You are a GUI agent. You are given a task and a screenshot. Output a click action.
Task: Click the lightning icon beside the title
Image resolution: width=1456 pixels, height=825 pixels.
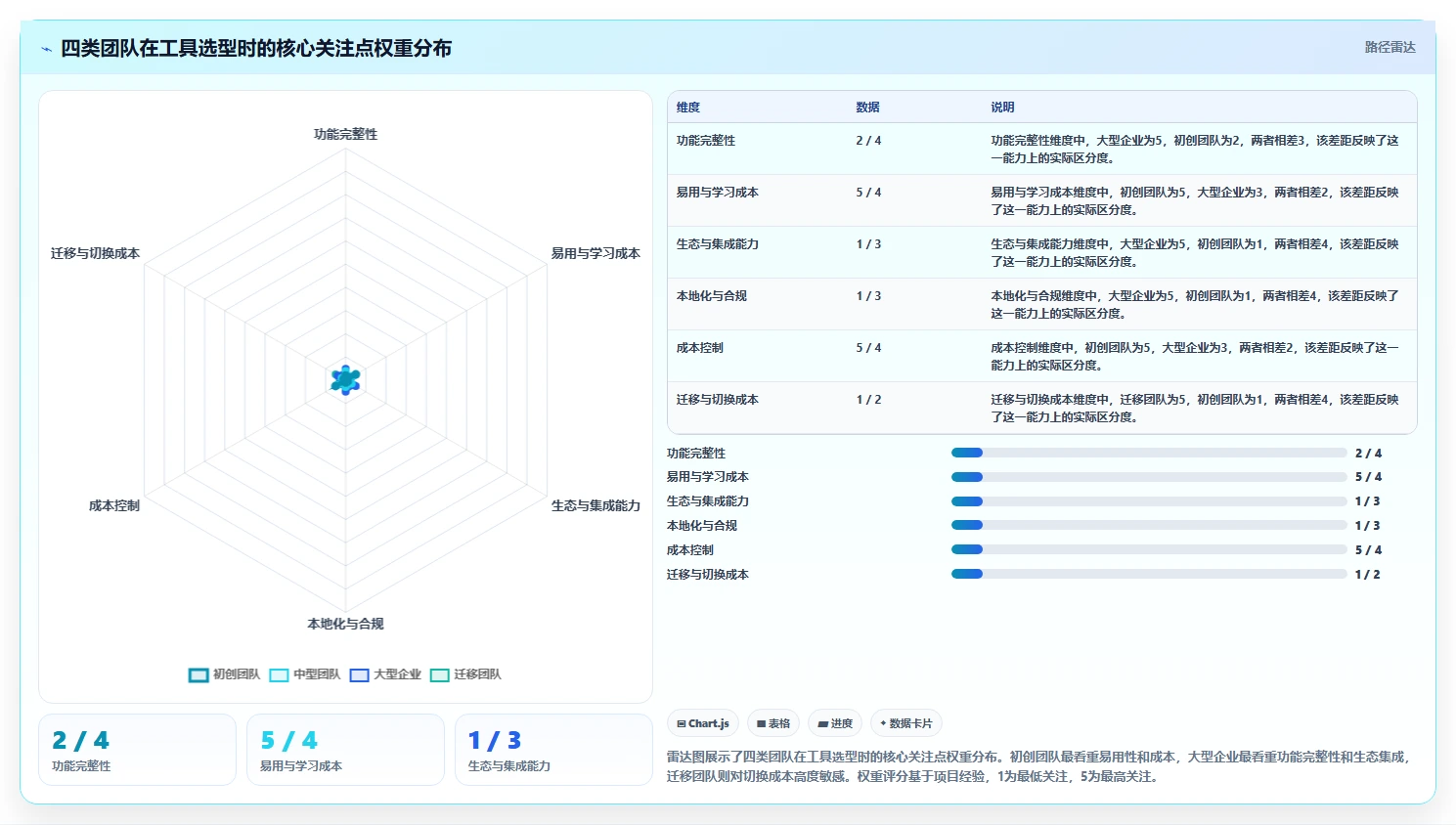[46, 49]
